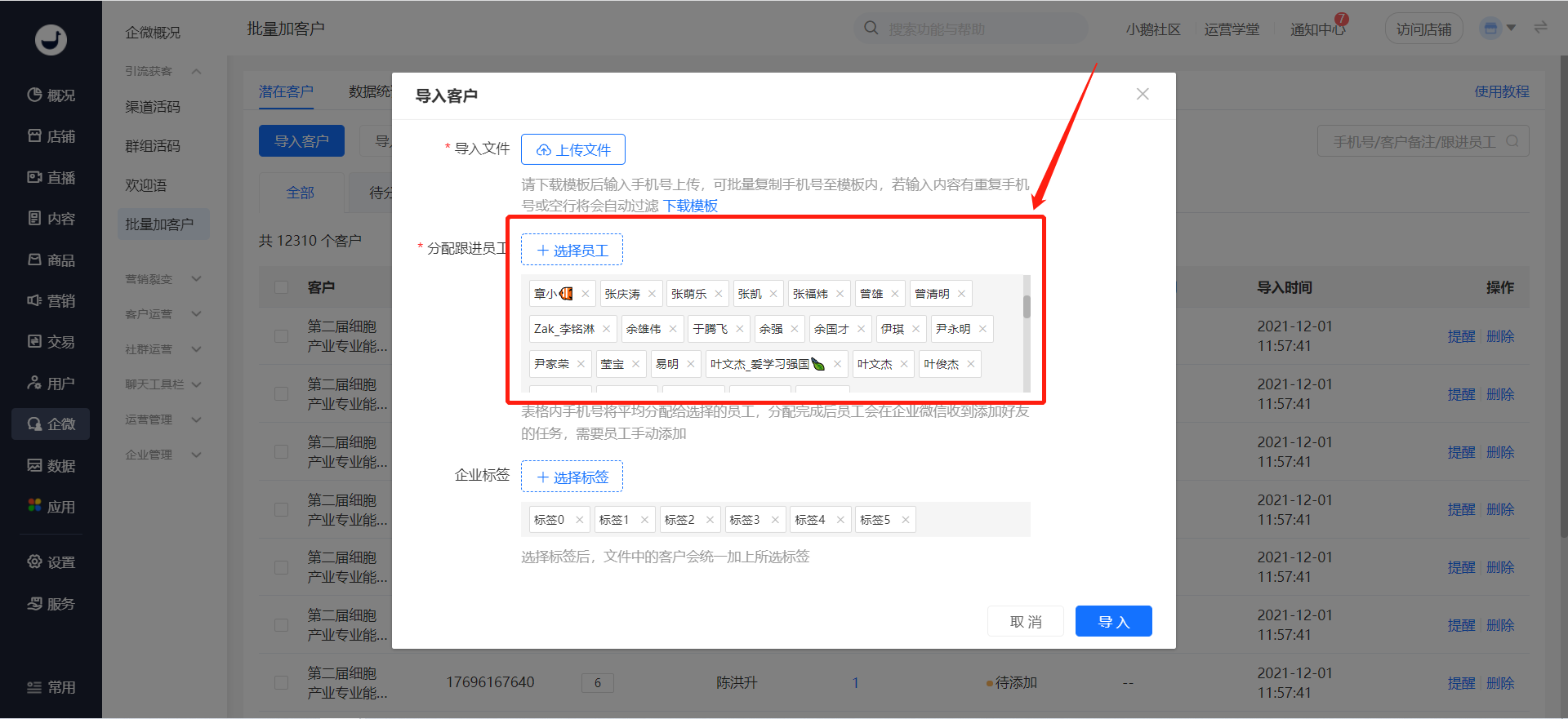Click the 上传文件 upload button
Image resolution: width=1568 pixels, height=719 pixels.
point(573,149)
